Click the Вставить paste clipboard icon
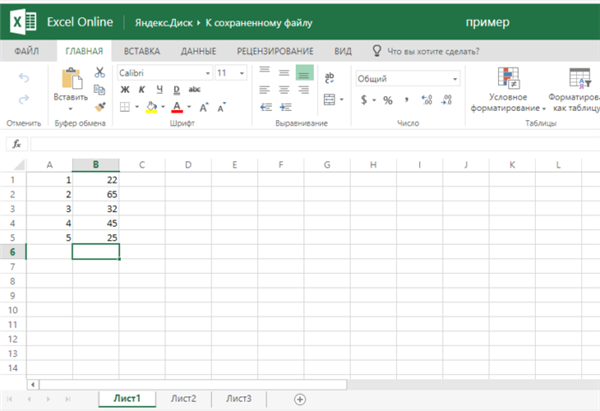Screen dimensions: 600x411 click(x=72, y=79)
